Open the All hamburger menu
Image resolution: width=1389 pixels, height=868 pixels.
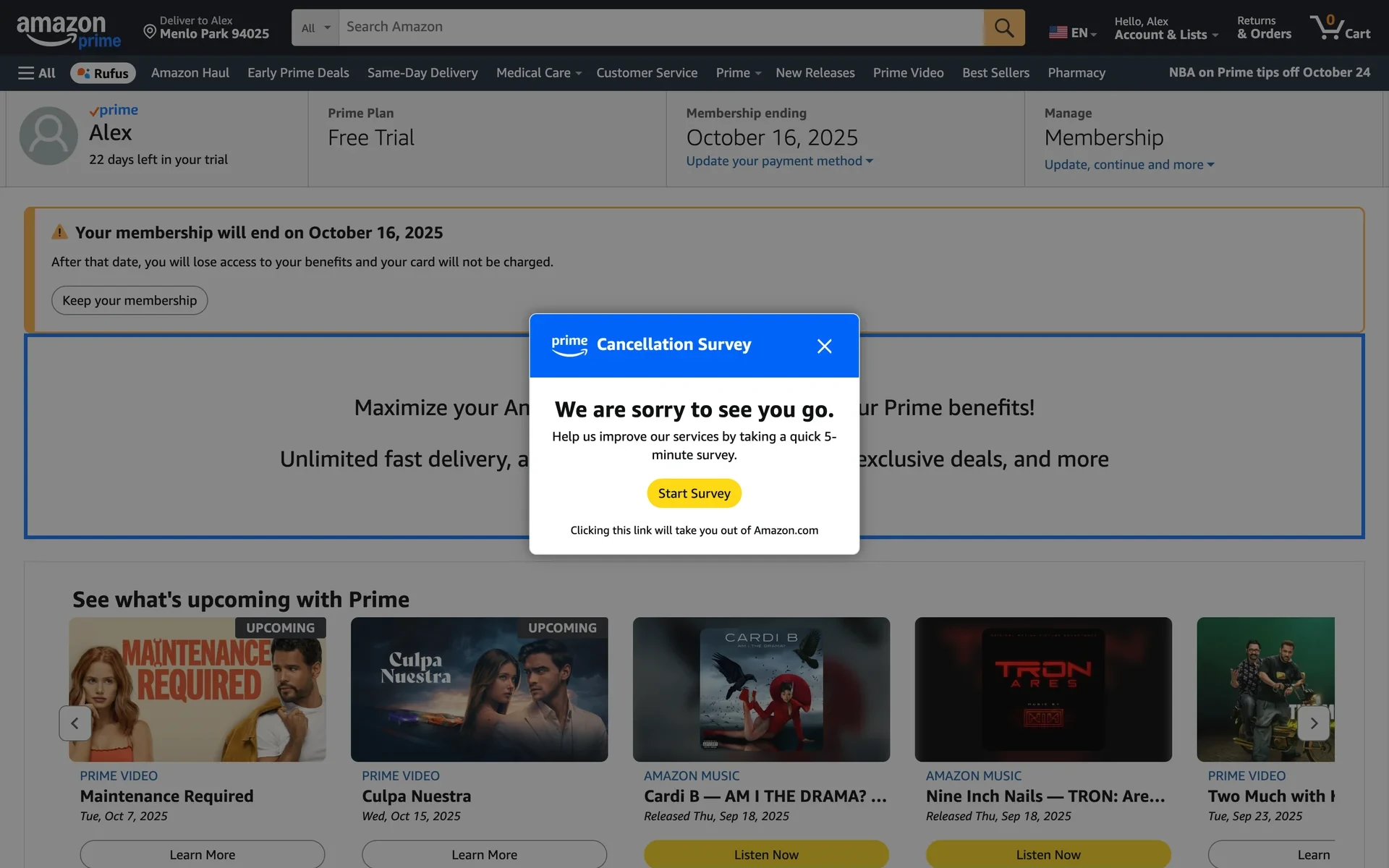[36, 73]
